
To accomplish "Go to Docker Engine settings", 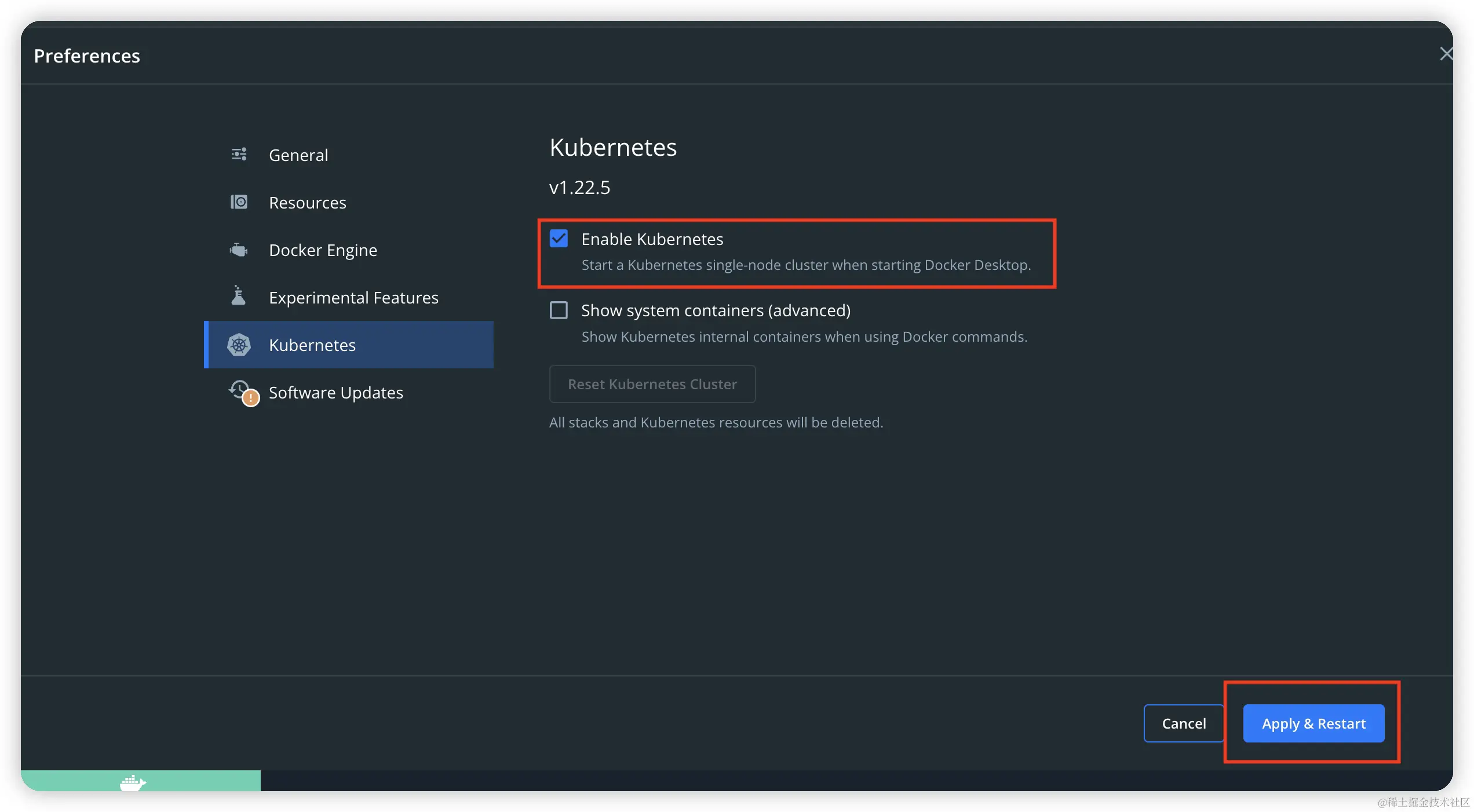I will tap(323, 250).
